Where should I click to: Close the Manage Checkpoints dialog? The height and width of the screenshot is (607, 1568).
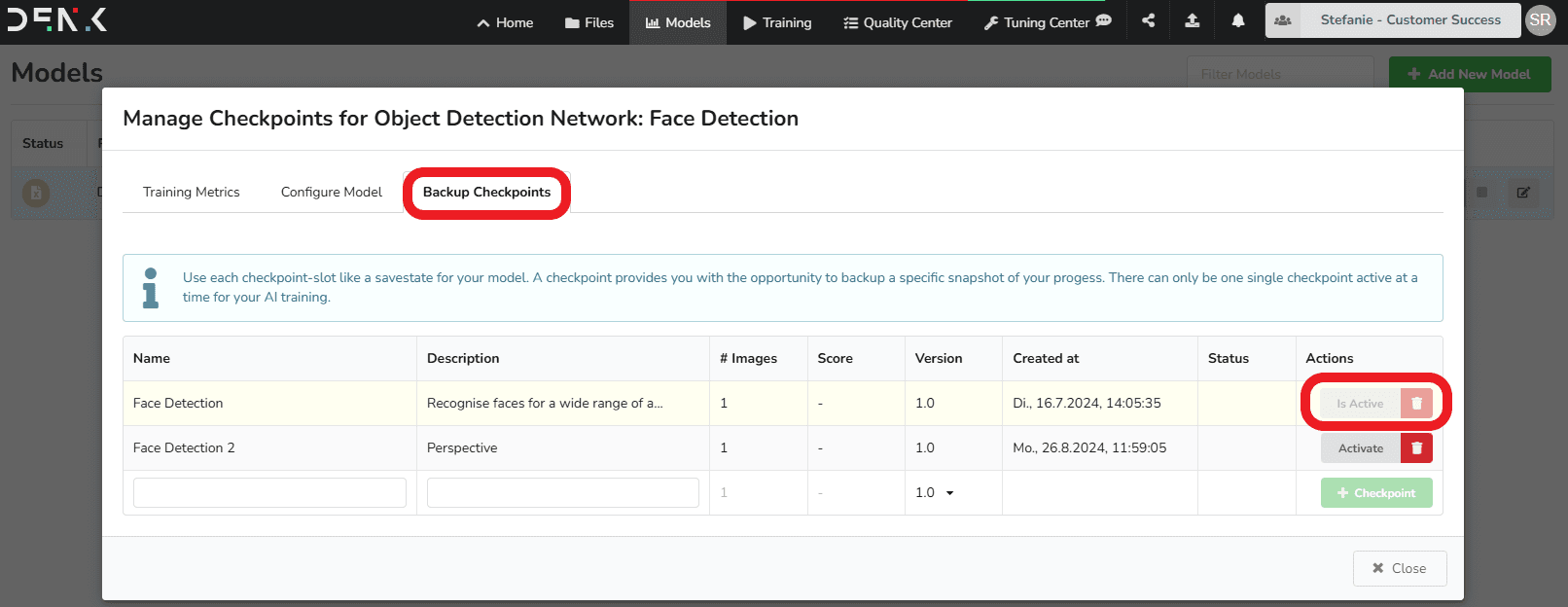pos(1400,569)
